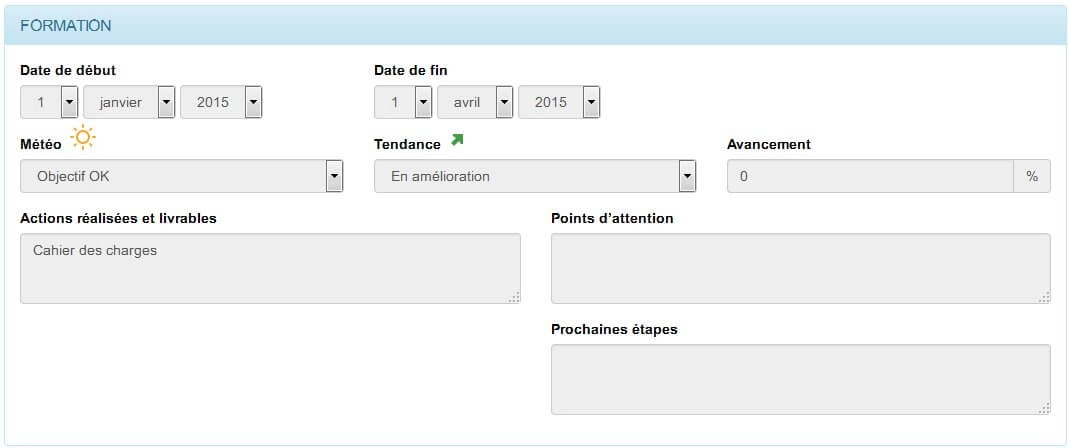Click the percent sign addon of Avancement
Image resolution: width=1070 pixels, height=448 pixels.
pyautogui.click(x=1032, y=177)
